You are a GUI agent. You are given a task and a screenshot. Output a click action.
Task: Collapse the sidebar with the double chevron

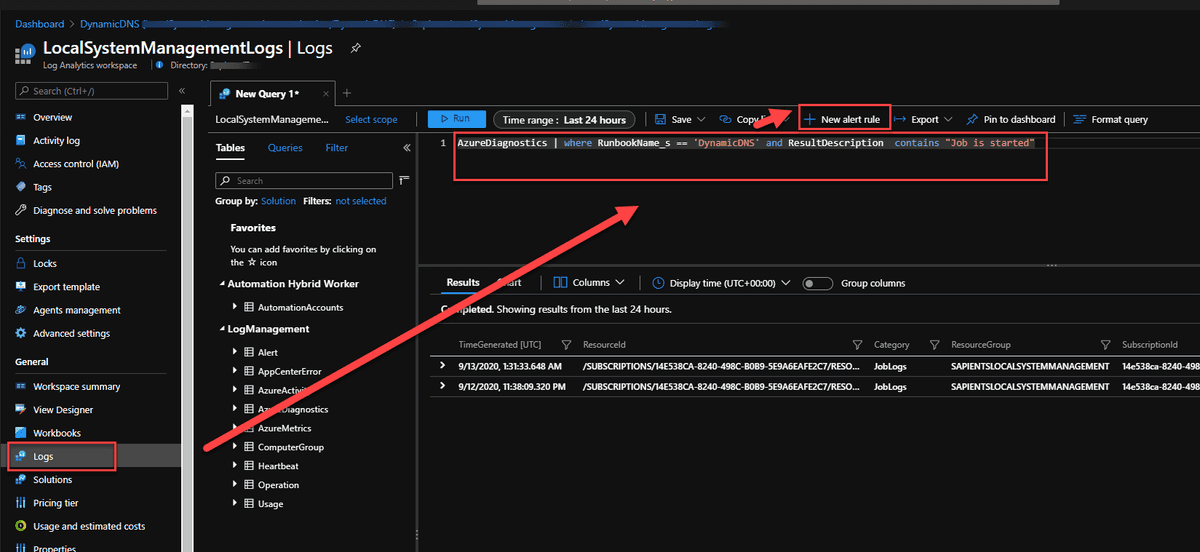[x=182, y=90]
